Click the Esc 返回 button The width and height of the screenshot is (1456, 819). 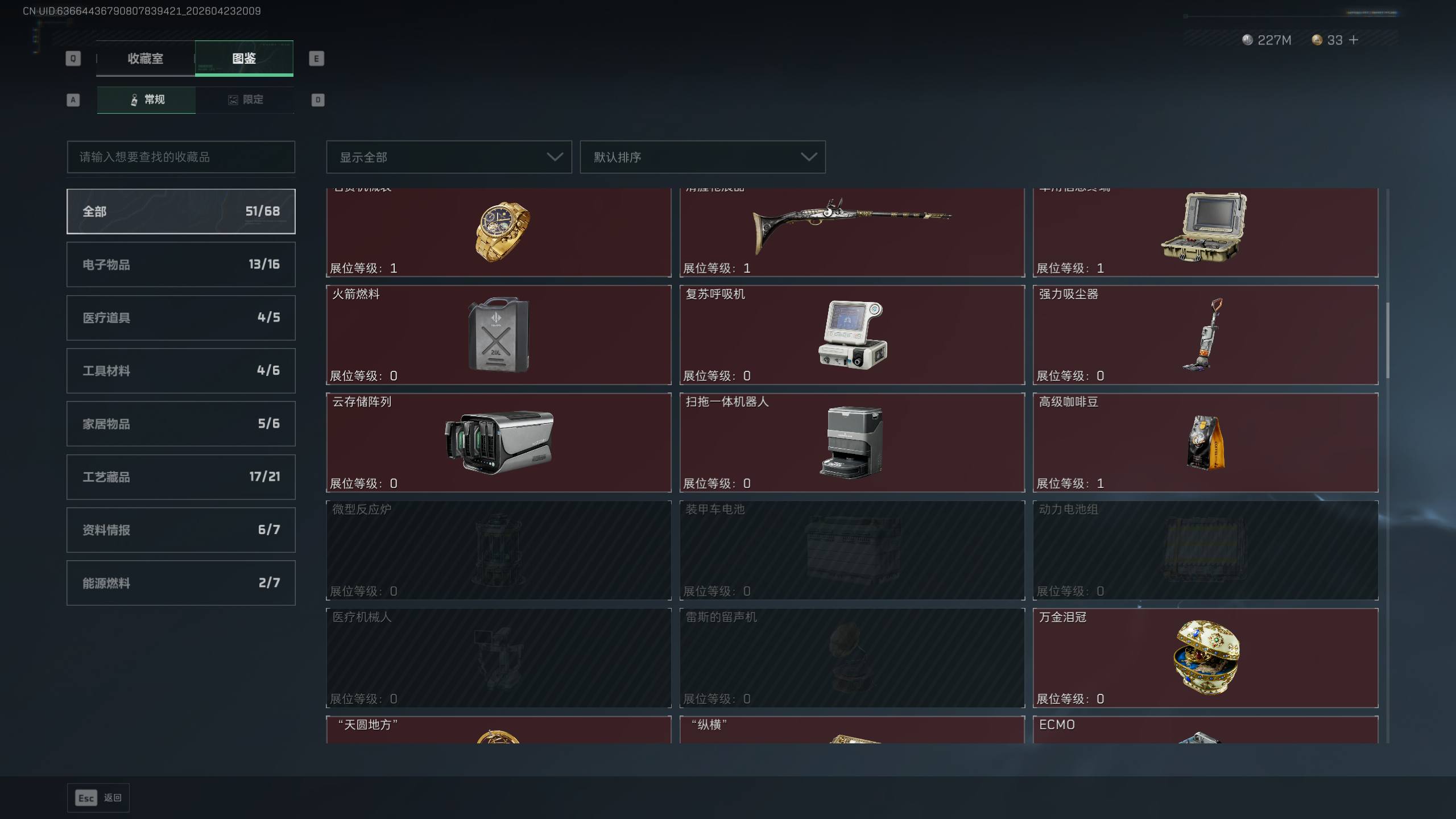(x=98, y=798)
